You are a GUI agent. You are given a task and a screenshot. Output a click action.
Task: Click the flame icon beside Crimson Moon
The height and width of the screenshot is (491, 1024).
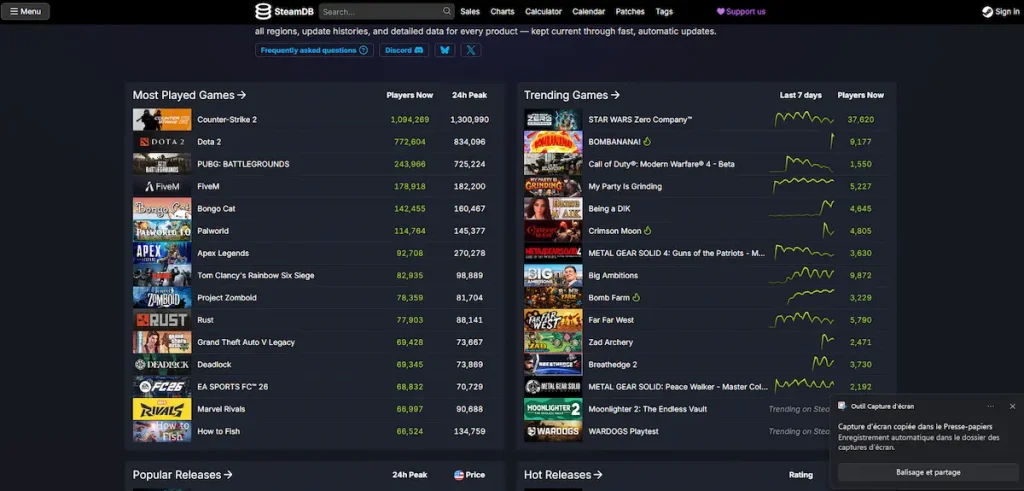coord(648,230)
